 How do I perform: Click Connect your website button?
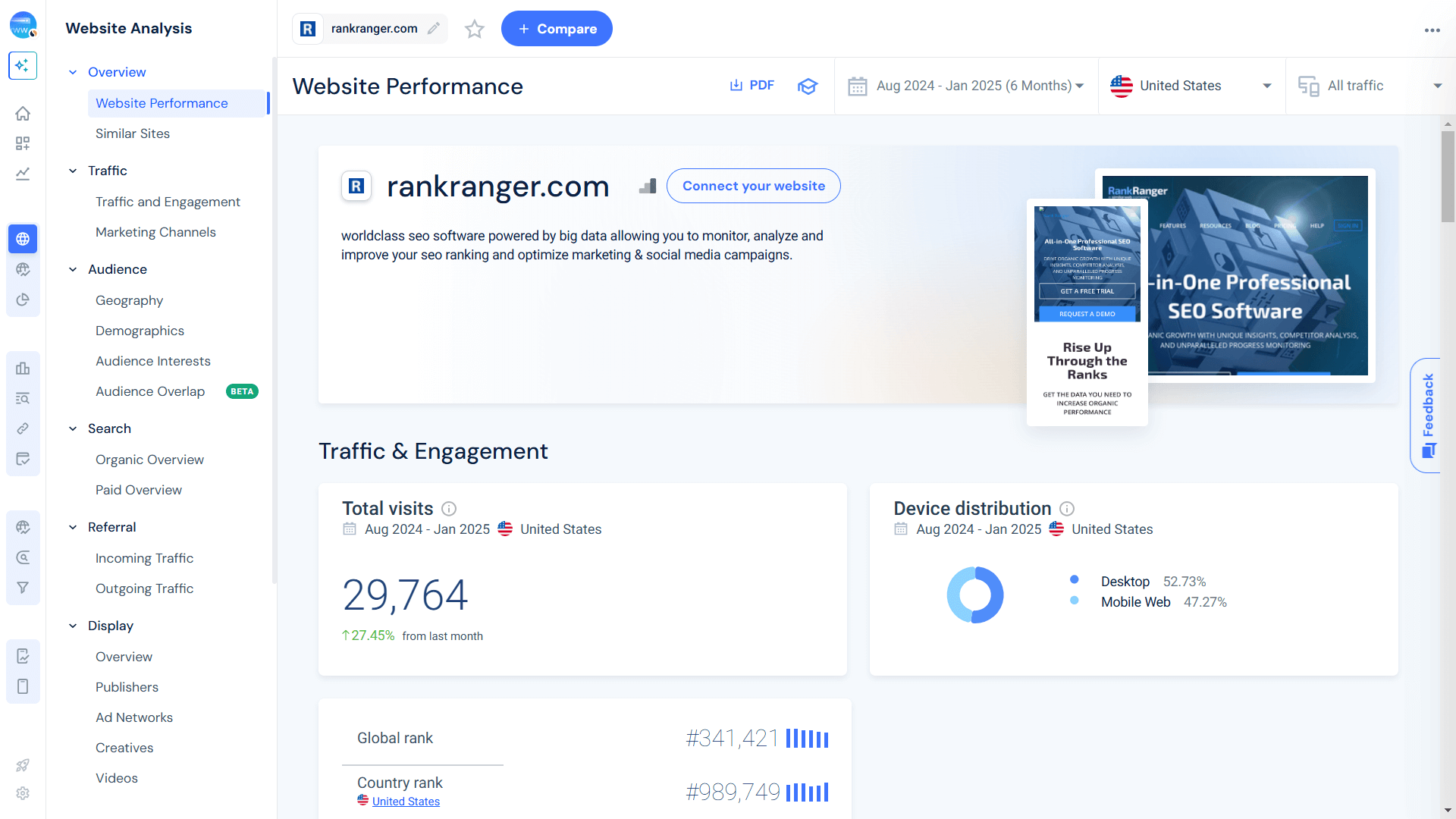pos(753,186)
